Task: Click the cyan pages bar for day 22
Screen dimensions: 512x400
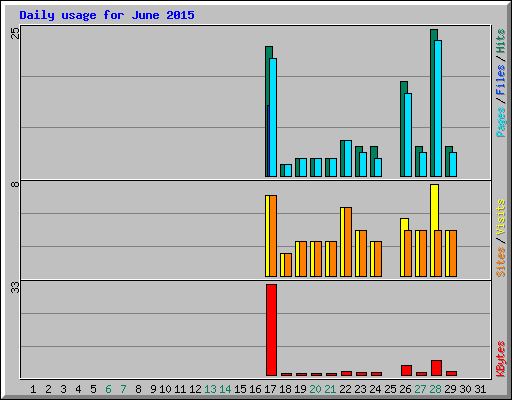Action: pyautogui.click(x=348, y=159)
